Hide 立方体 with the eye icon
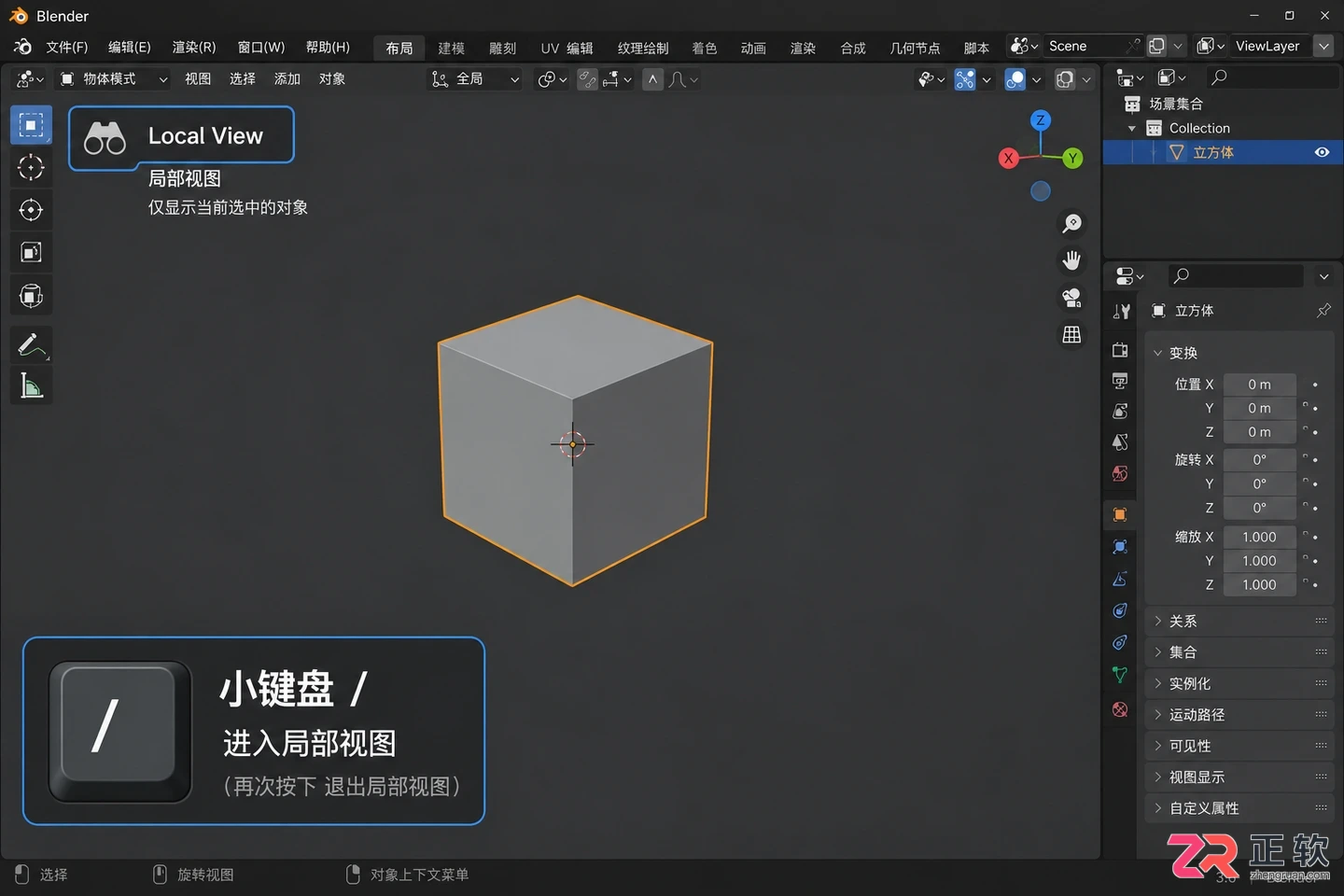This screenshot has width=1344, height=896. 1322,152
